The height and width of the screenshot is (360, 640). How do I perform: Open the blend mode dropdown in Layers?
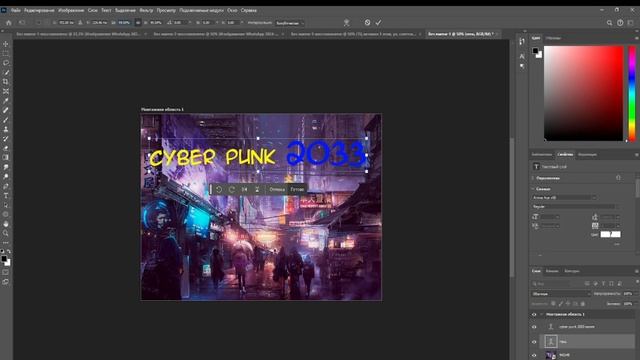561,293
